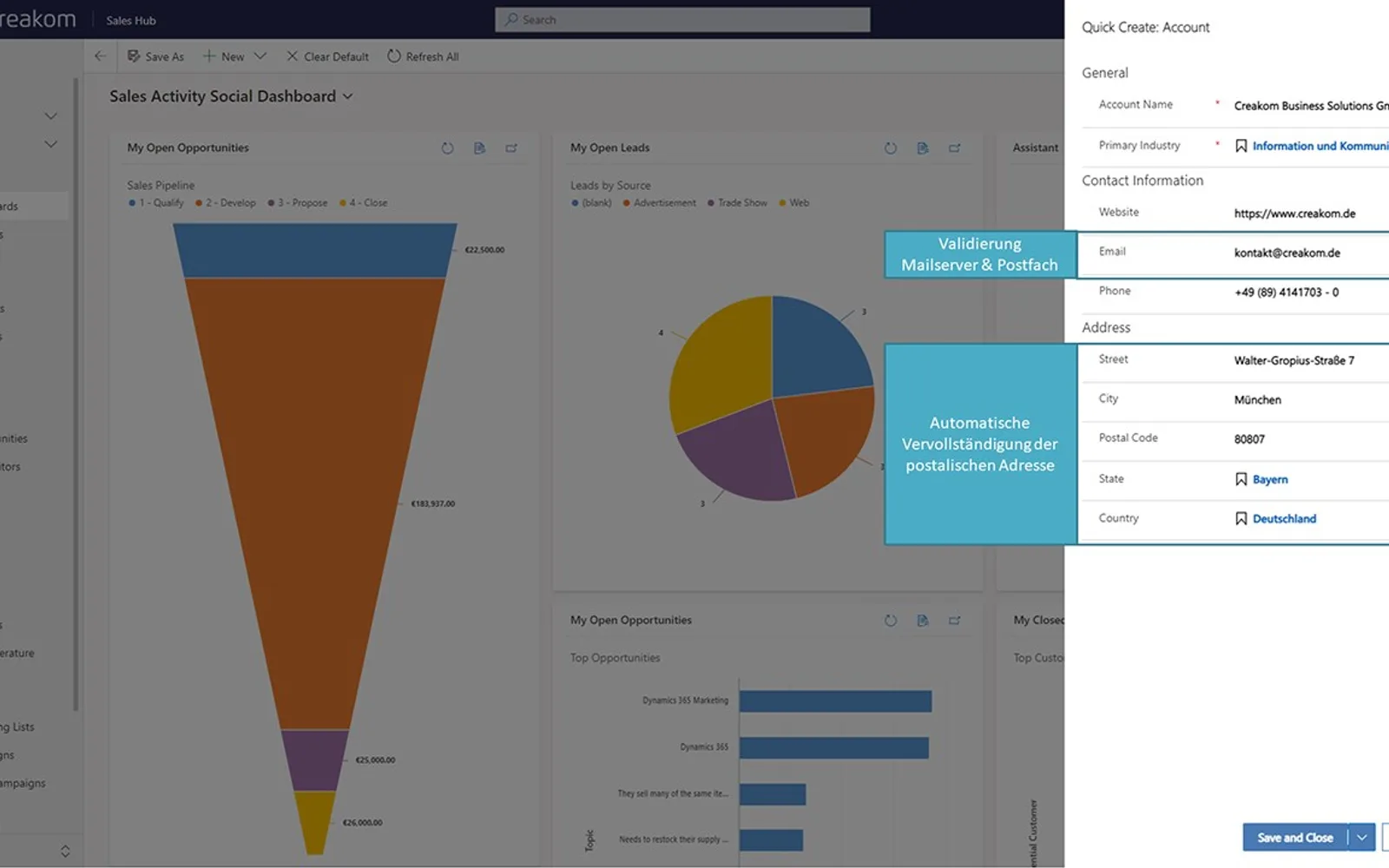Open the Sales Activity Social Dashboard selector
The image size is (1389, 868).
(x=231, y=96)
